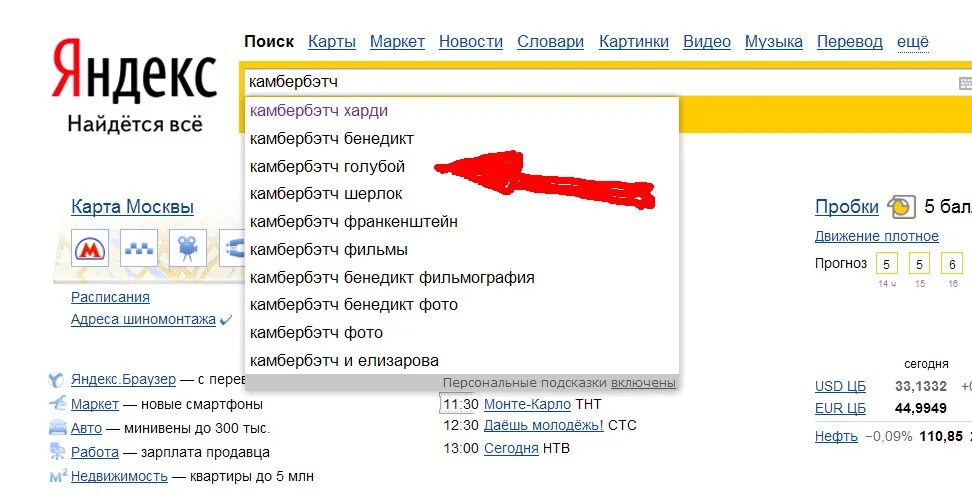This screenshot has width=972, height=499.
Task: Click the 16 hour forecast box showing 6
Action: coord(952,264)
